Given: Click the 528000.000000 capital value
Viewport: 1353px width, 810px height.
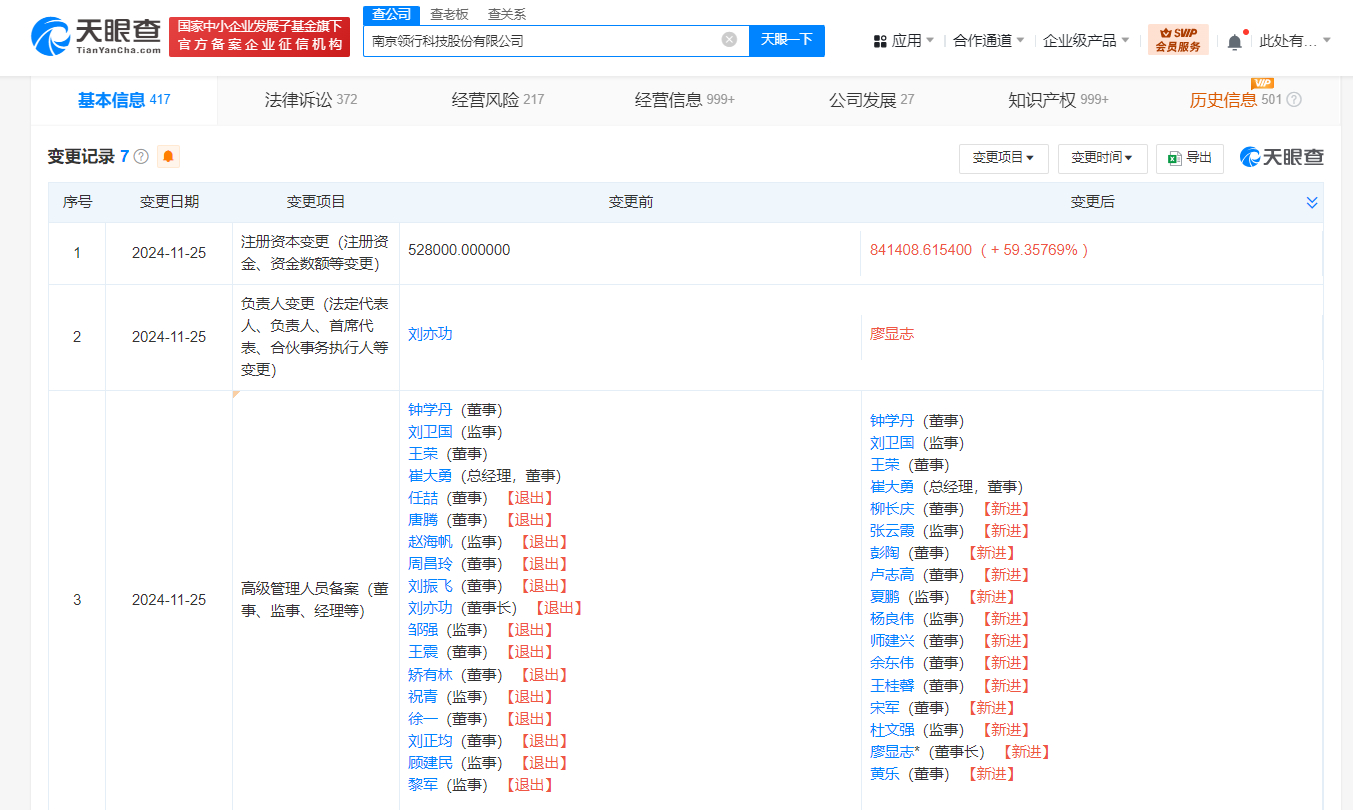Looking at the screenshot, I should coord(459,250).
